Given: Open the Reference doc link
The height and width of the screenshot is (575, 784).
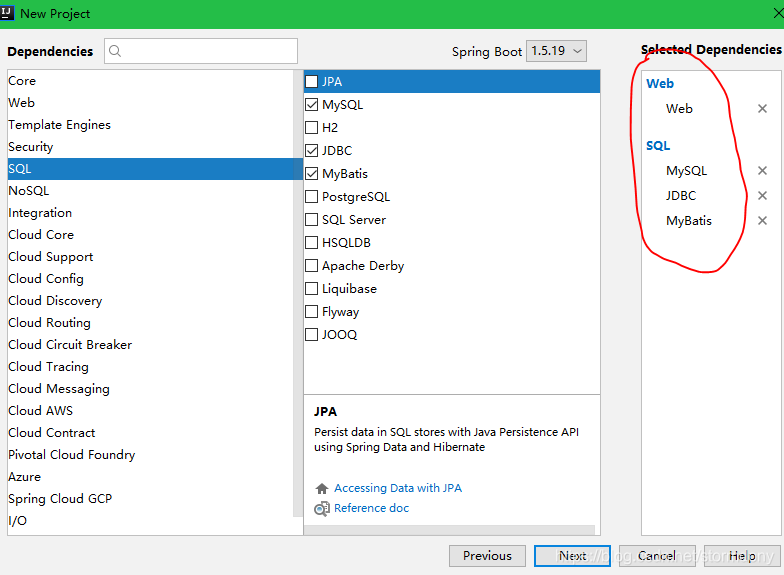Looking at the screenshot, I should pyautogui.click(x=372, y=508).
